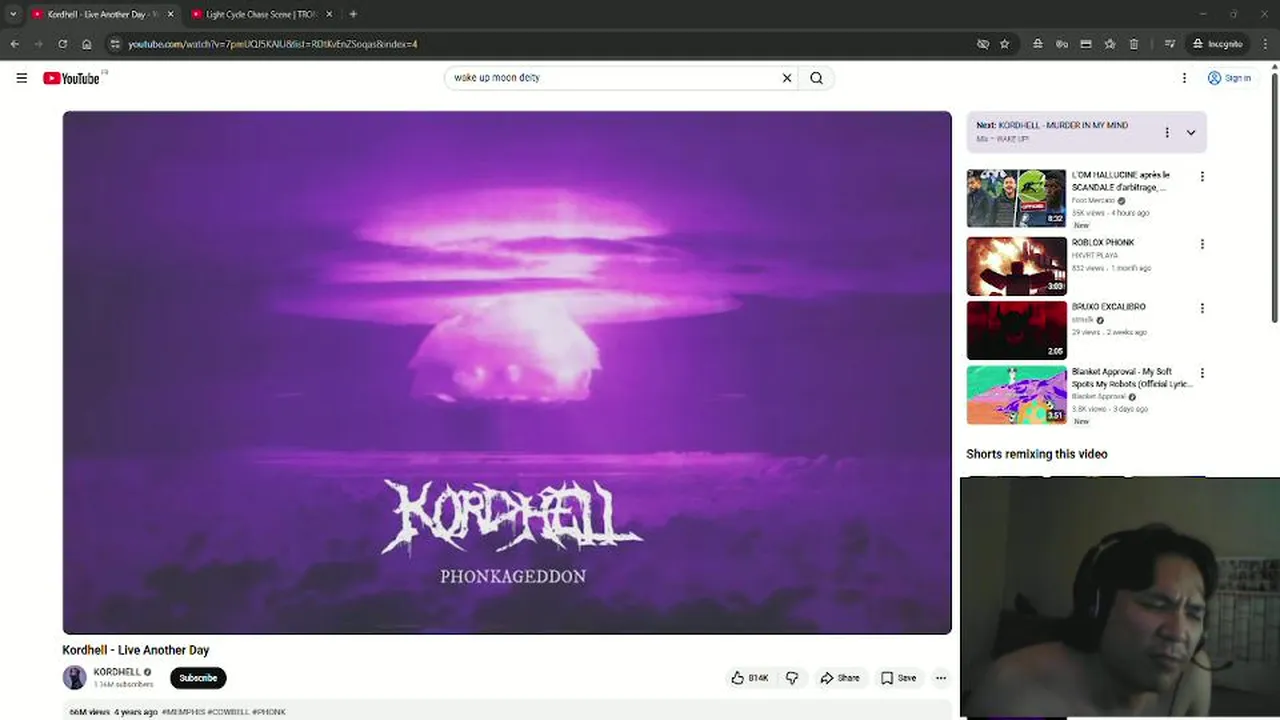The height and width of the screenshot is (720, 1280).
Task: Click the magnifier search button
Action: click(x=817, y=78)
